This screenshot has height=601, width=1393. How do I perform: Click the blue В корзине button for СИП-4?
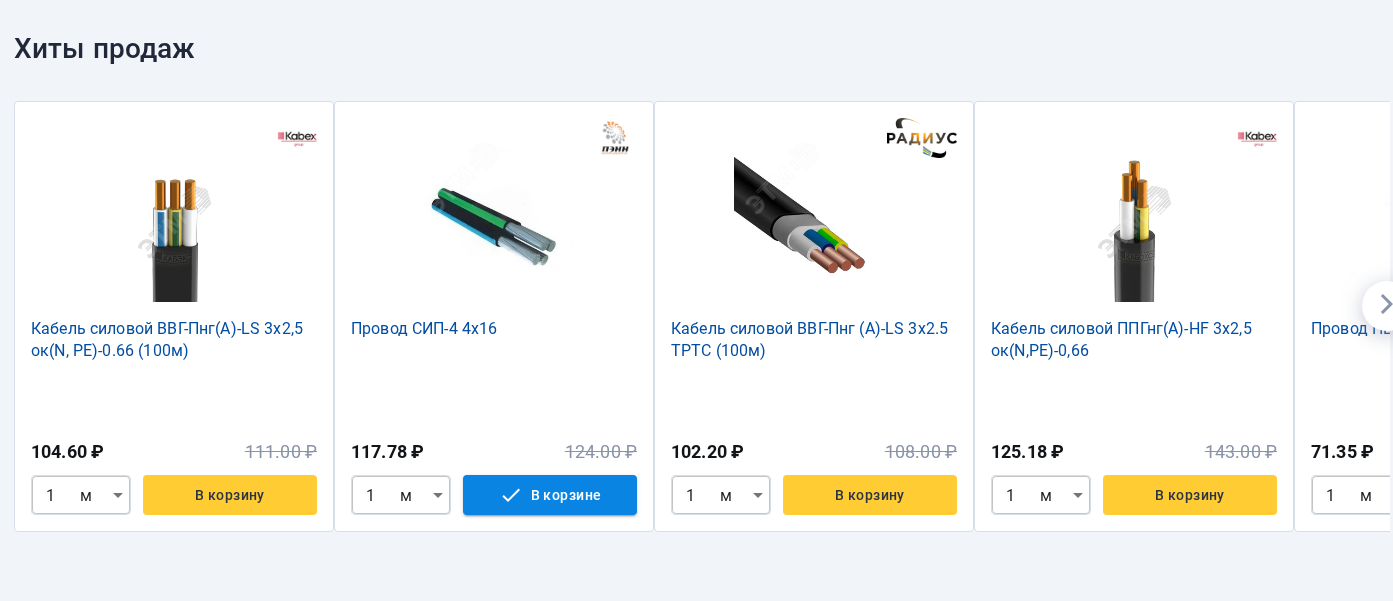pyautogui.click(x=550, y=495)
